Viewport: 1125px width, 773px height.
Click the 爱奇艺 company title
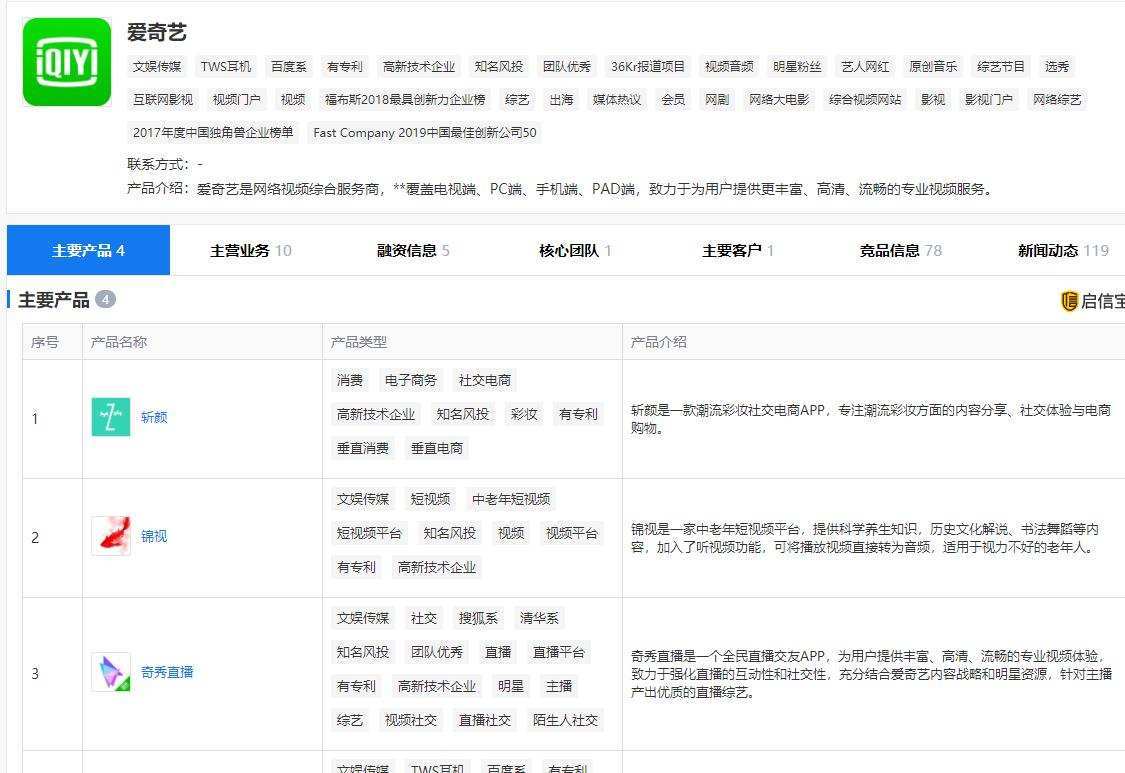point(156,32)
